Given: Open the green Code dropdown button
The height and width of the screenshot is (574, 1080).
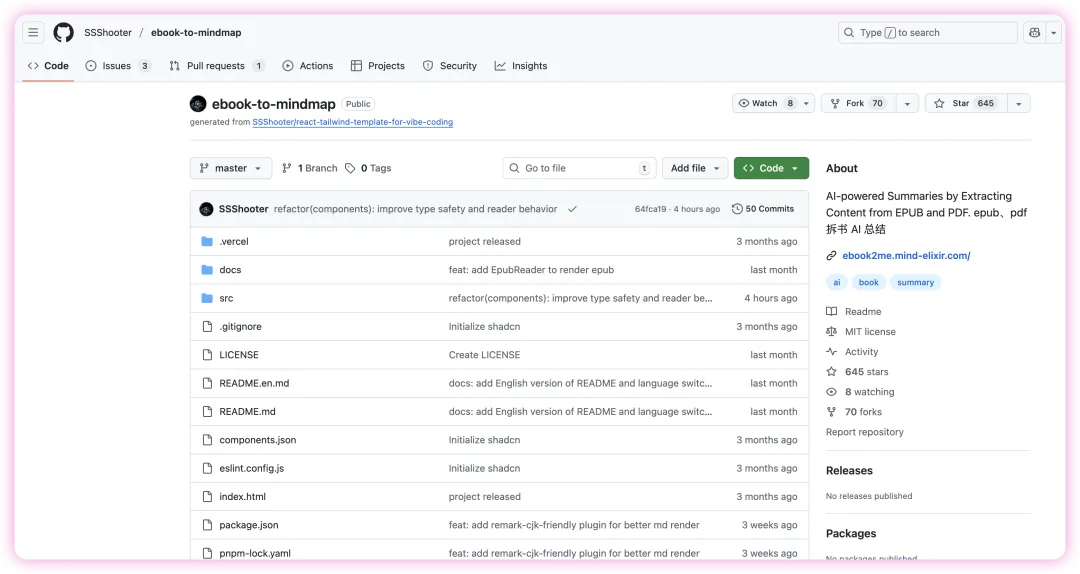Looking at the screenshot, I should (771, 168).
